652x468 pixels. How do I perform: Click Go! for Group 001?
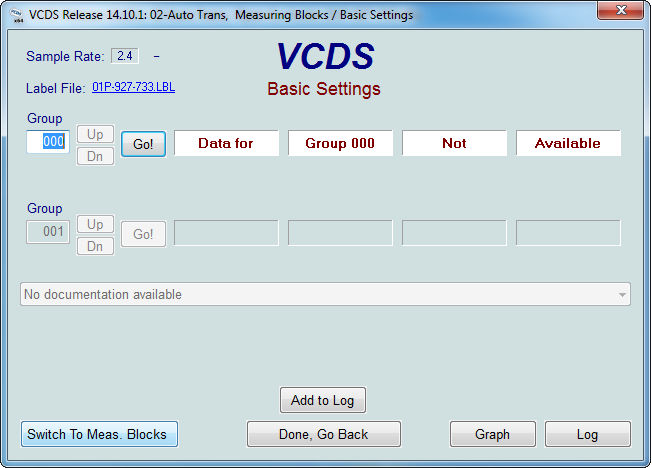pos(143,234)
